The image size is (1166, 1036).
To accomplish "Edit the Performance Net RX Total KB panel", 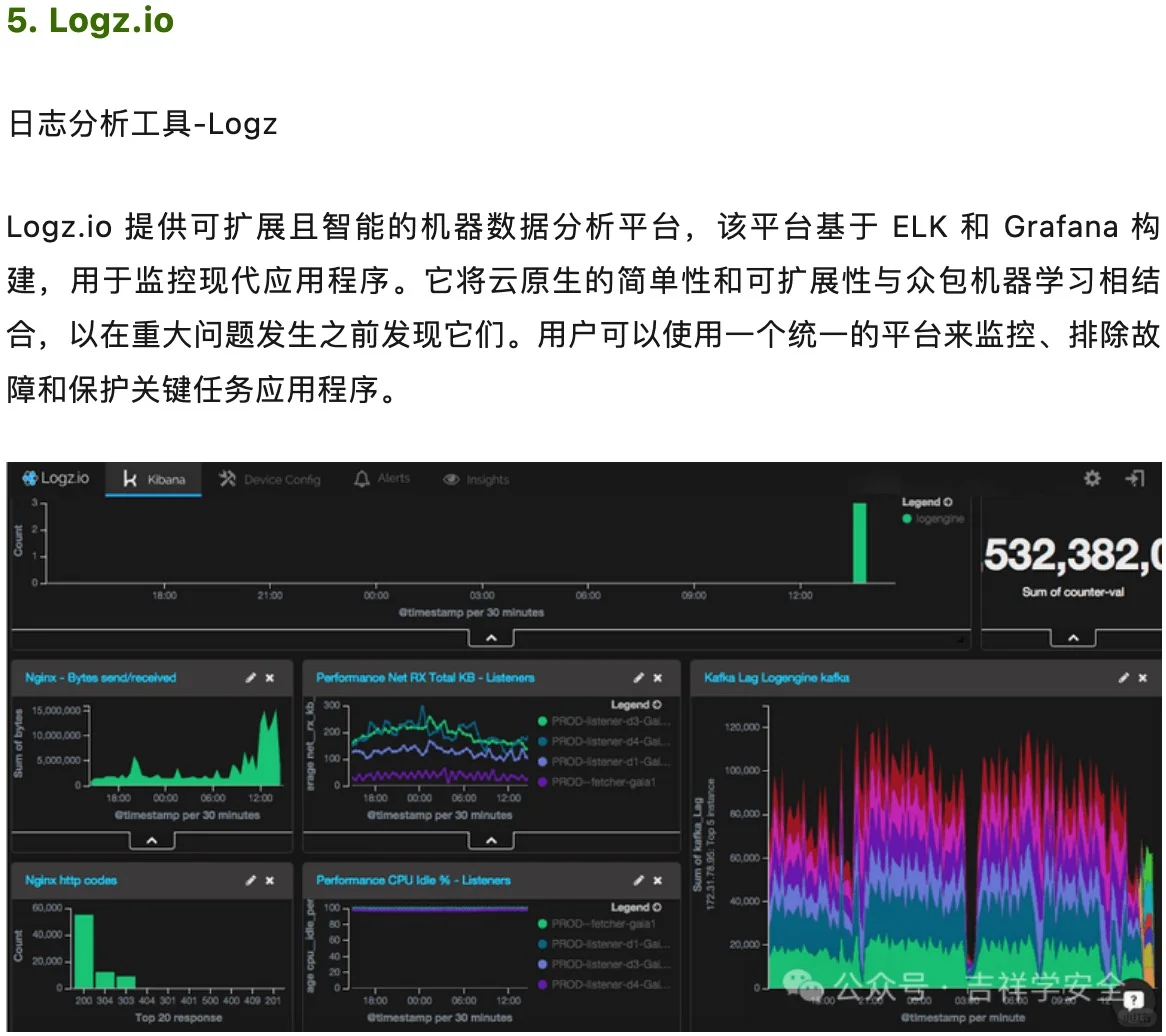I will pyautogui.click(x=639, y=678).
